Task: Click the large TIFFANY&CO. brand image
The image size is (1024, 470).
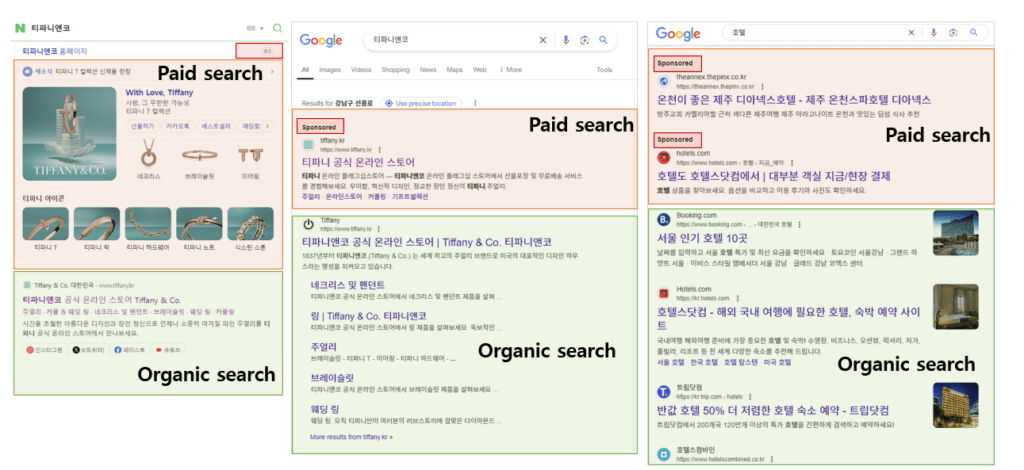Action: click(x=69, y=133)
